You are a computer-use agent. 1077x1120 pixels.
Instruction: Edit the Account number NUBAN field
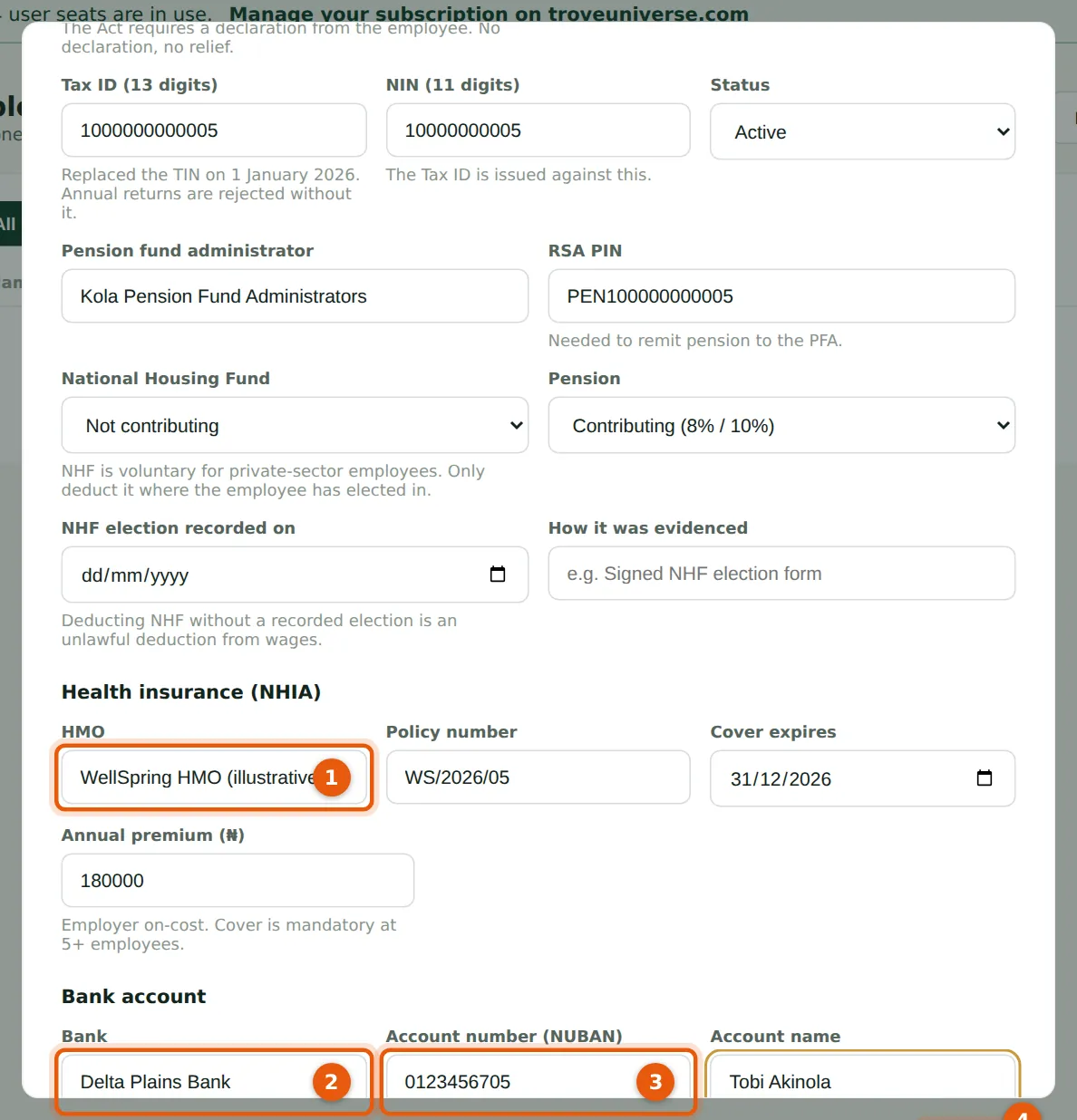point(538,1082)
